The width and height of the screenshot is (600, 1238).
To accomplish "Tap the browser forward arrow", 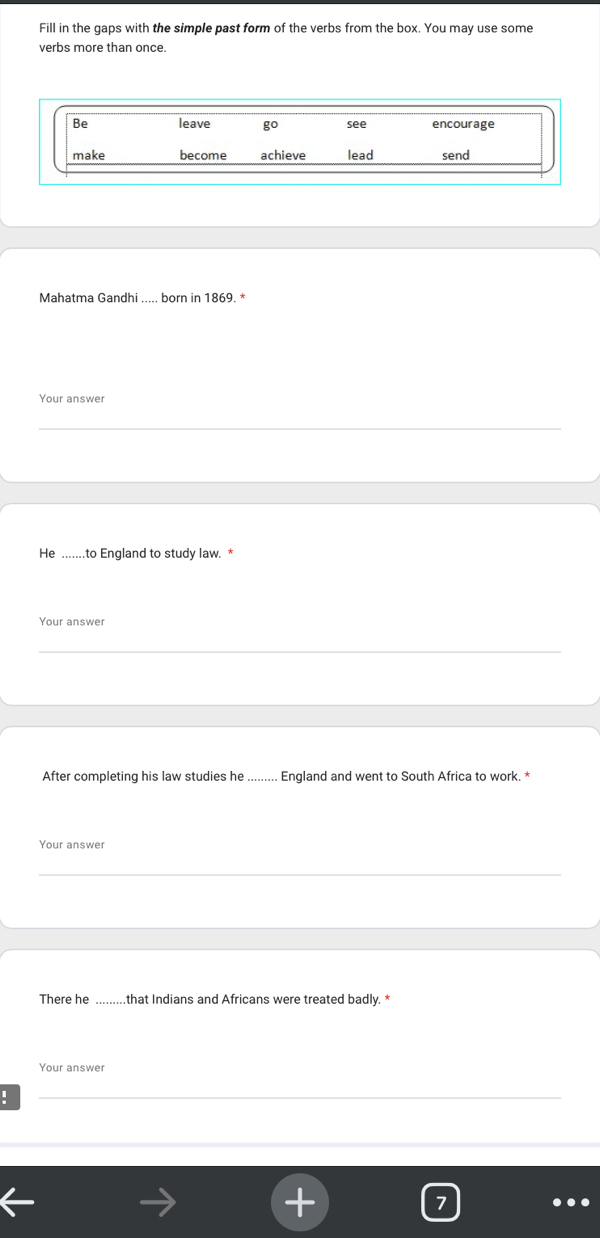I will (x=158, y=1202).
